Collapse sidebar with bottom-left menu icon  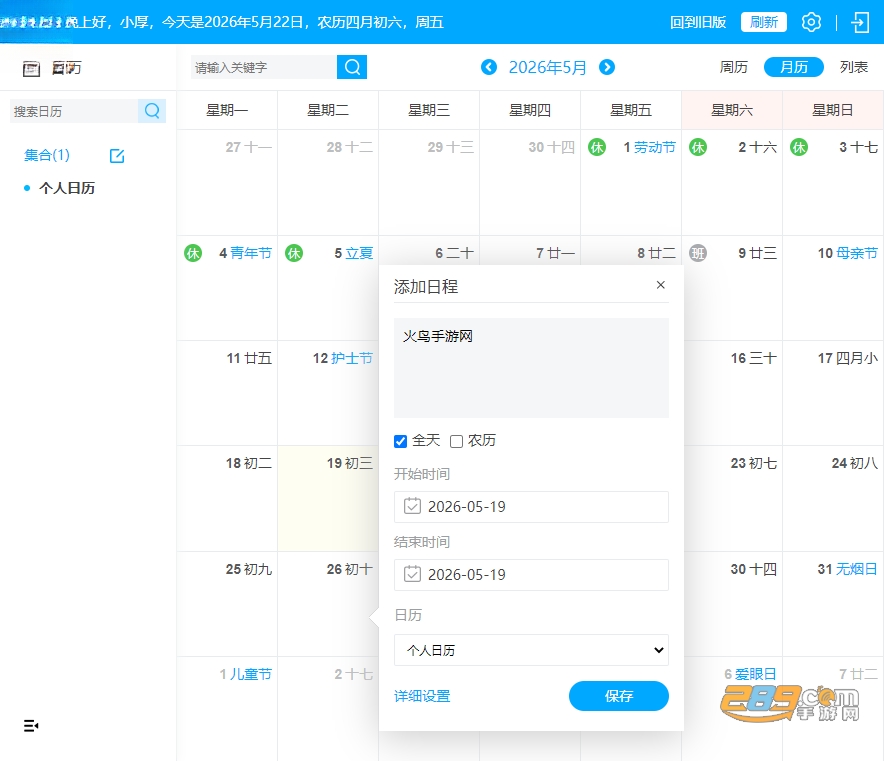tap(31, 725)
